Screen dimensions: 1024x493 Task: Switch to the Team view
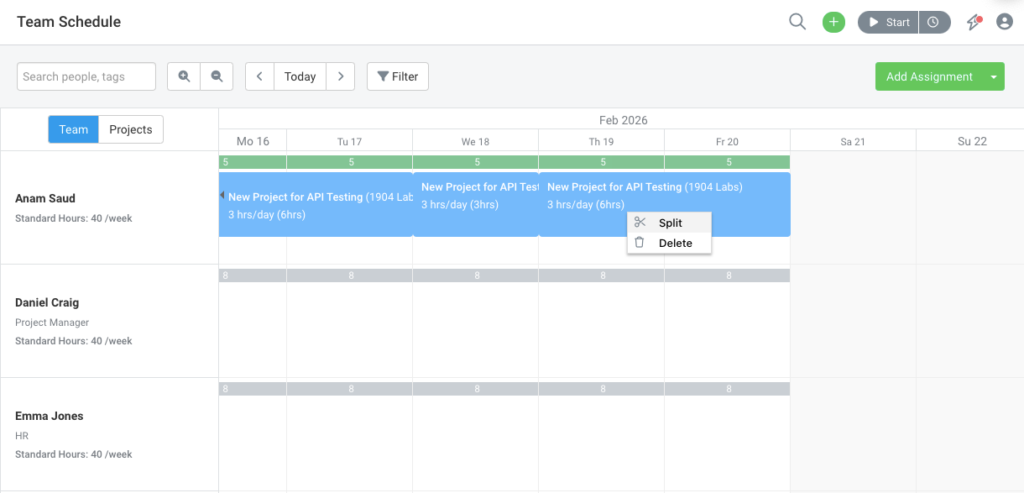(74, 130)
